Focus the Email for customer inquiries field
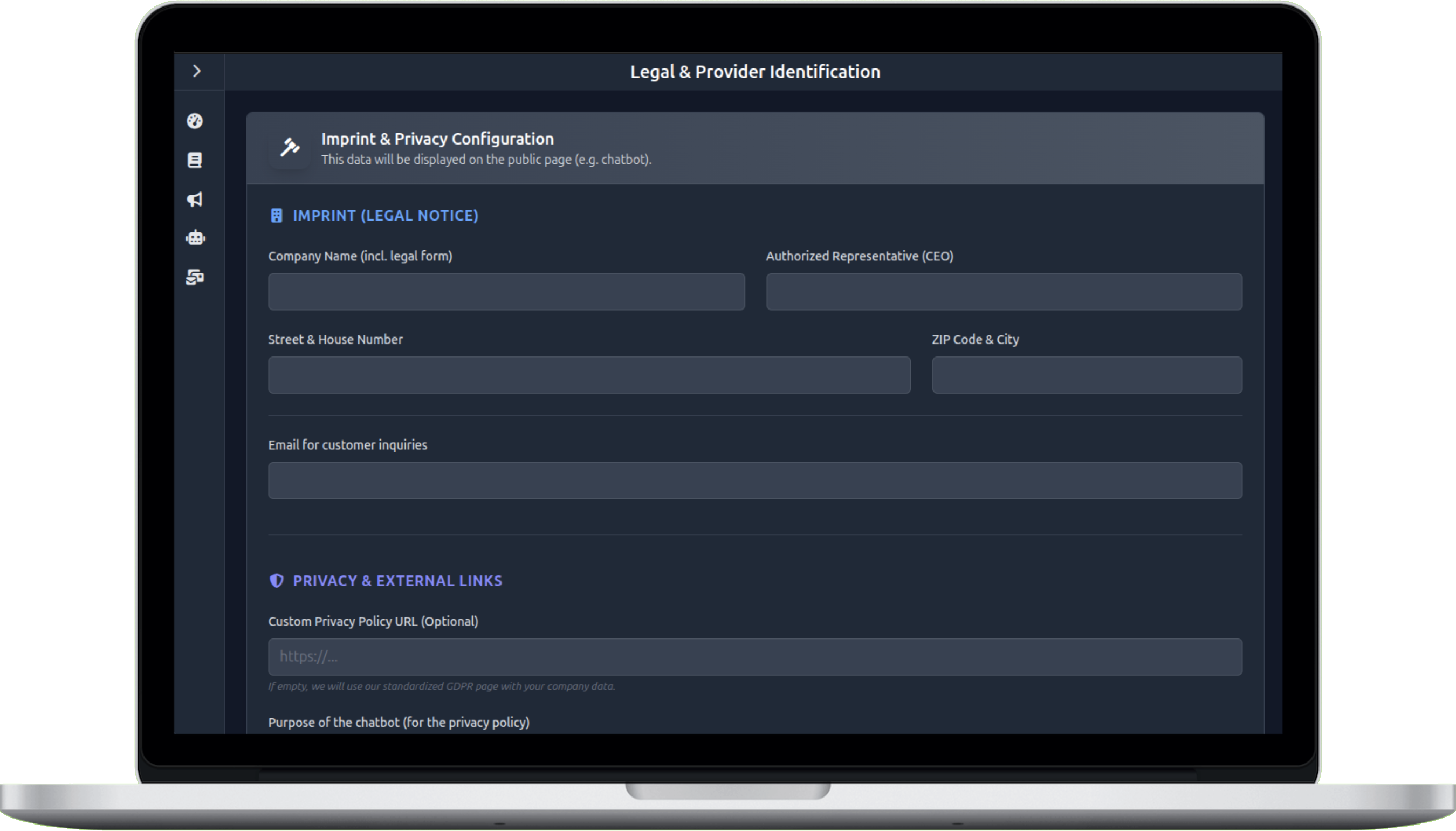 pos(754,480)
